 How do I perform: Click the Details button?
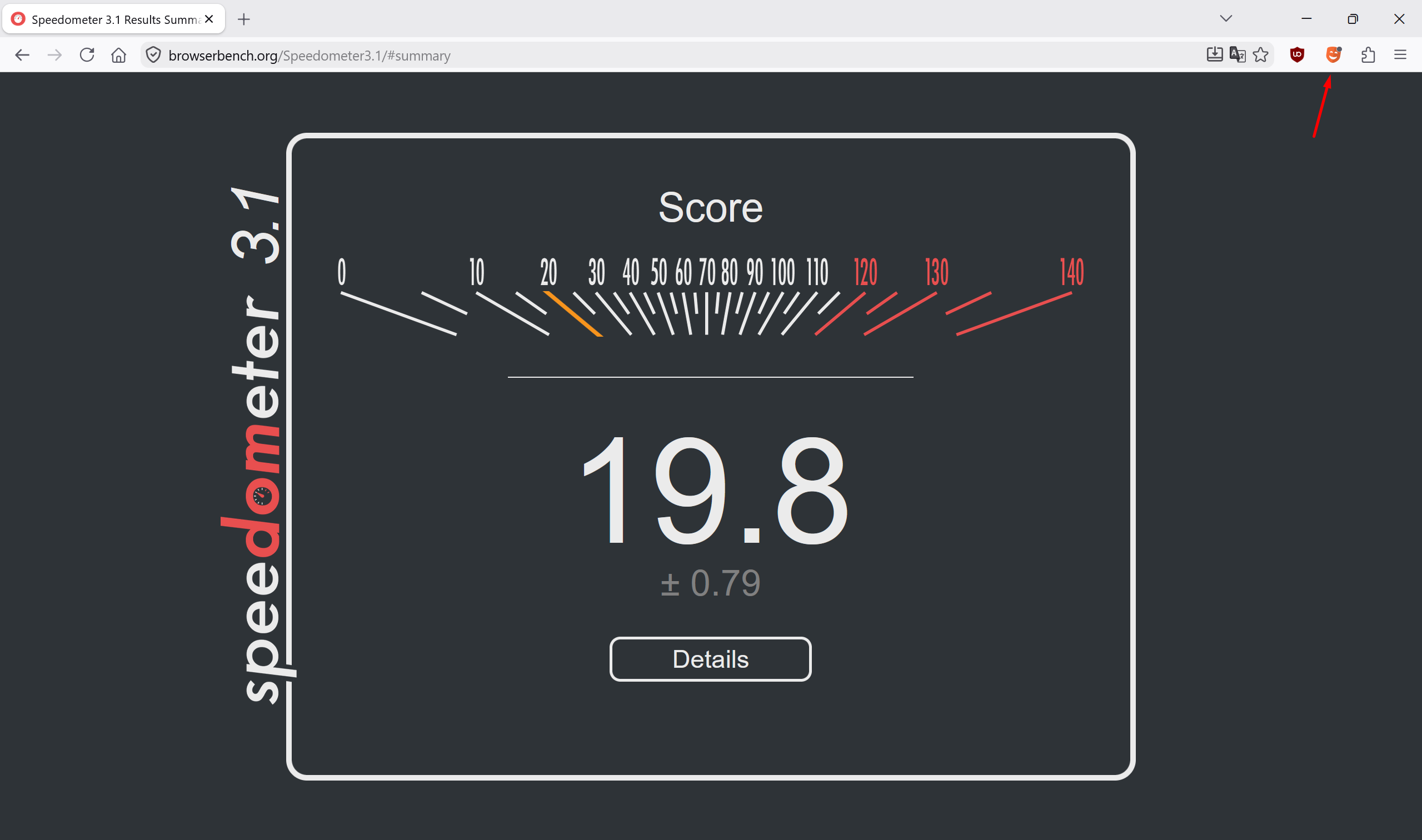(710, 659)
